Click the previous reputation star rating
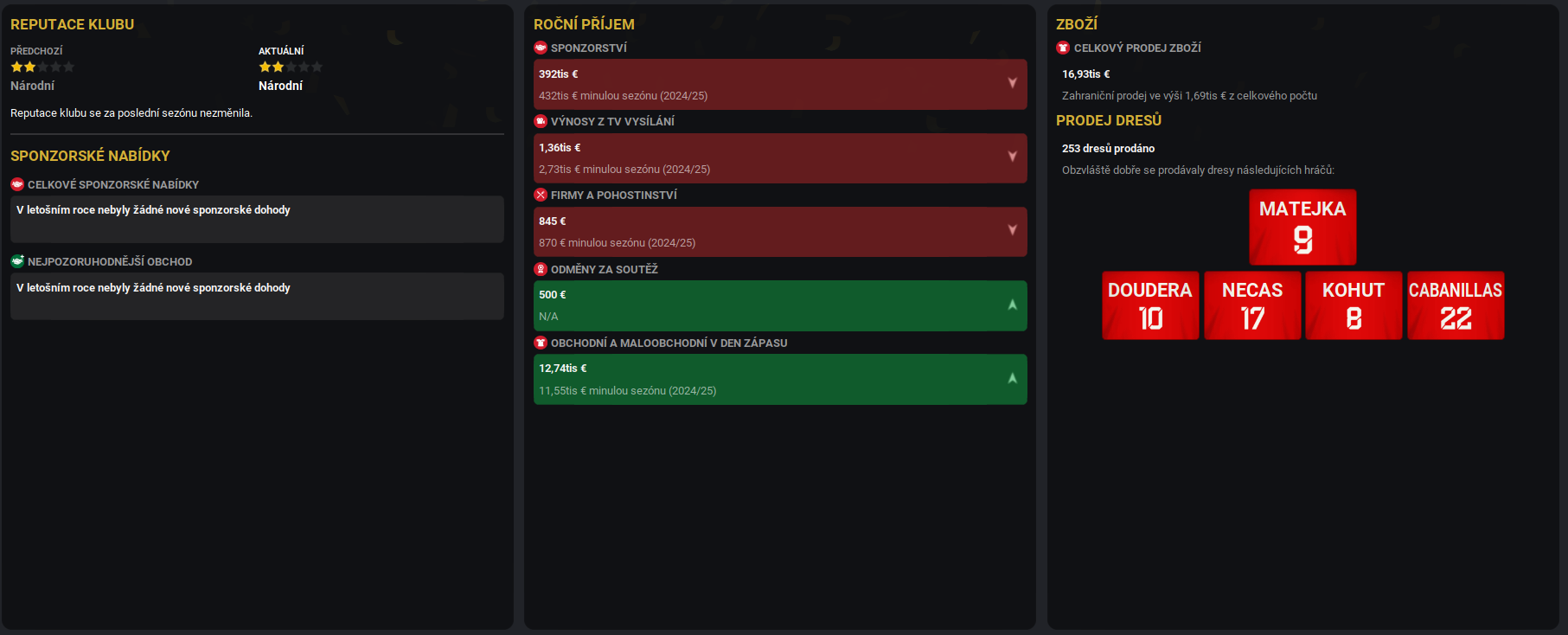 (42, 67)
